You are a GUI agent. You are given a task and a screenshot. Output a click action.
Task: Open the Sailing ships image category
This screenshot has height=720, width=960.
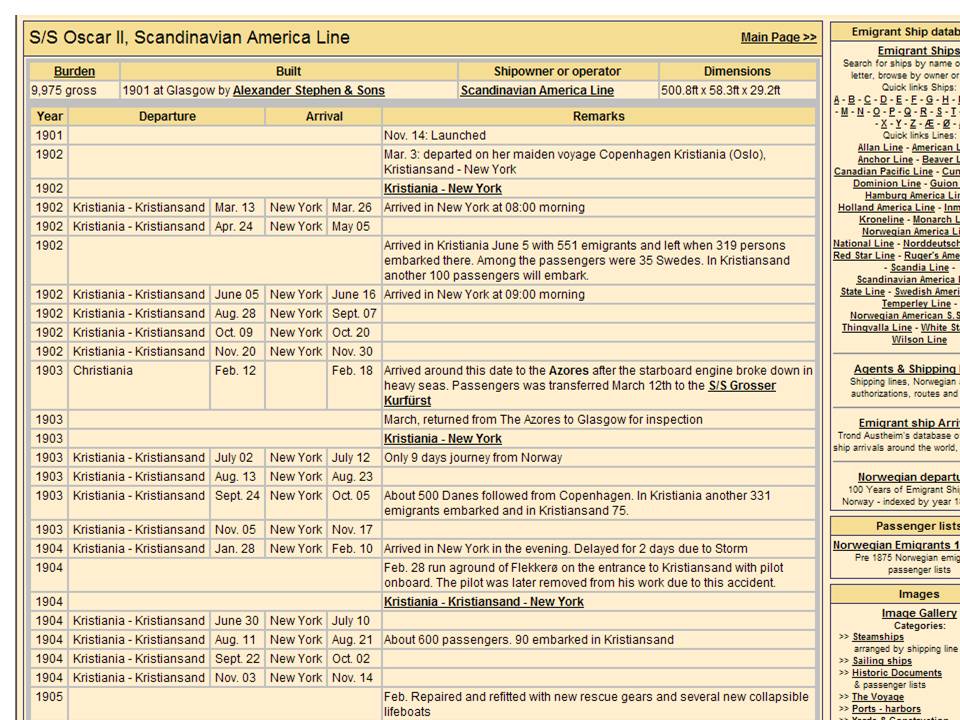[x=882, y=661]
